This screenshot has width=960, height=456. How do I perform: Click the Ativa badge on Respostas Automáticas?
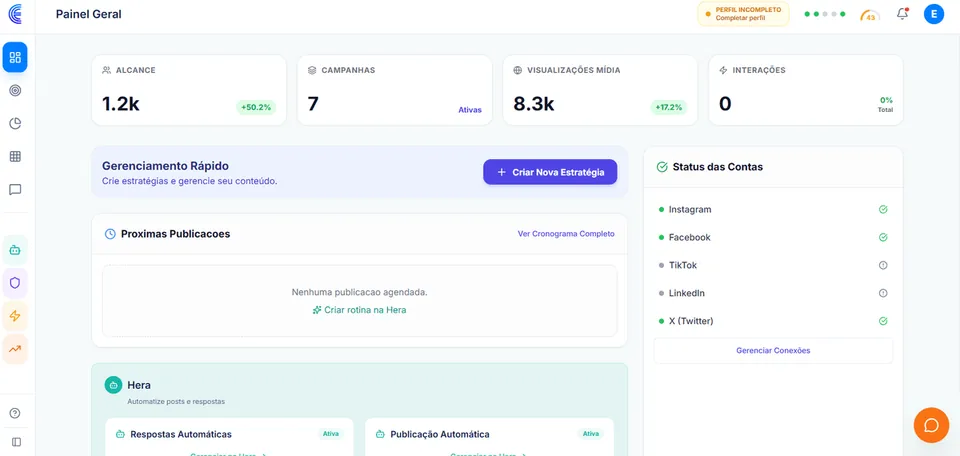coord(331,434)
